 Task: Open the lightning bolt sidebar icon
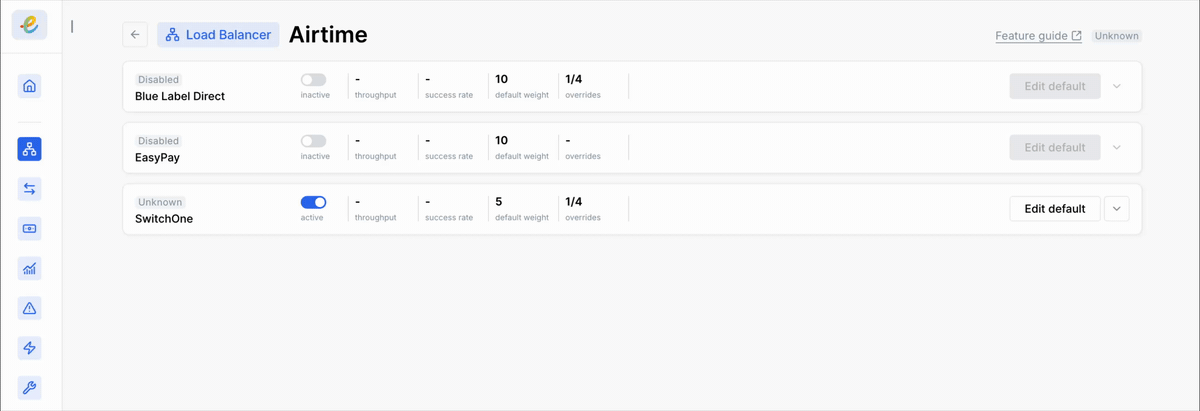(x=29, y=348)
